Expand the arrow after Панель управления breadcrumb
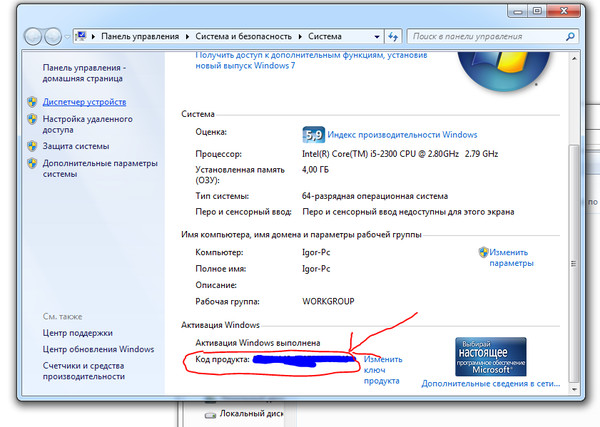600x427 pixels. [x=188, y=37]
